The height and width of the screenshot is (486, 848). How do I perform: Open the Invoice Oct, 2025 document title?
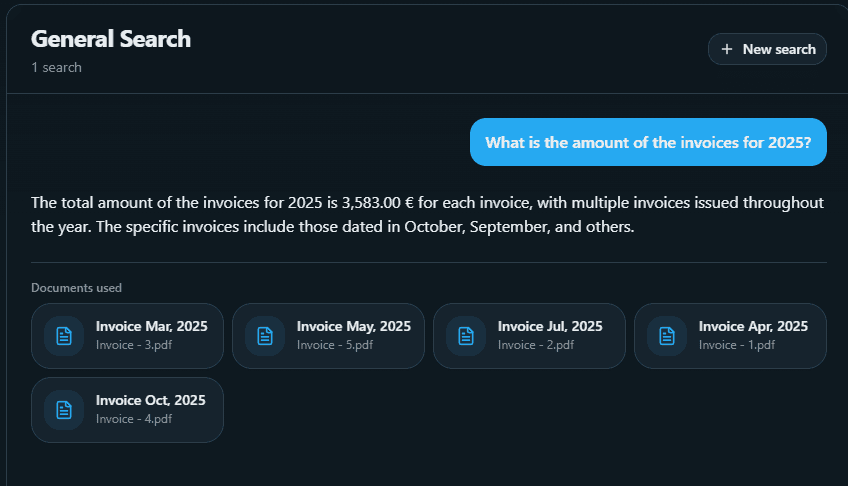(x=150, y=400)
